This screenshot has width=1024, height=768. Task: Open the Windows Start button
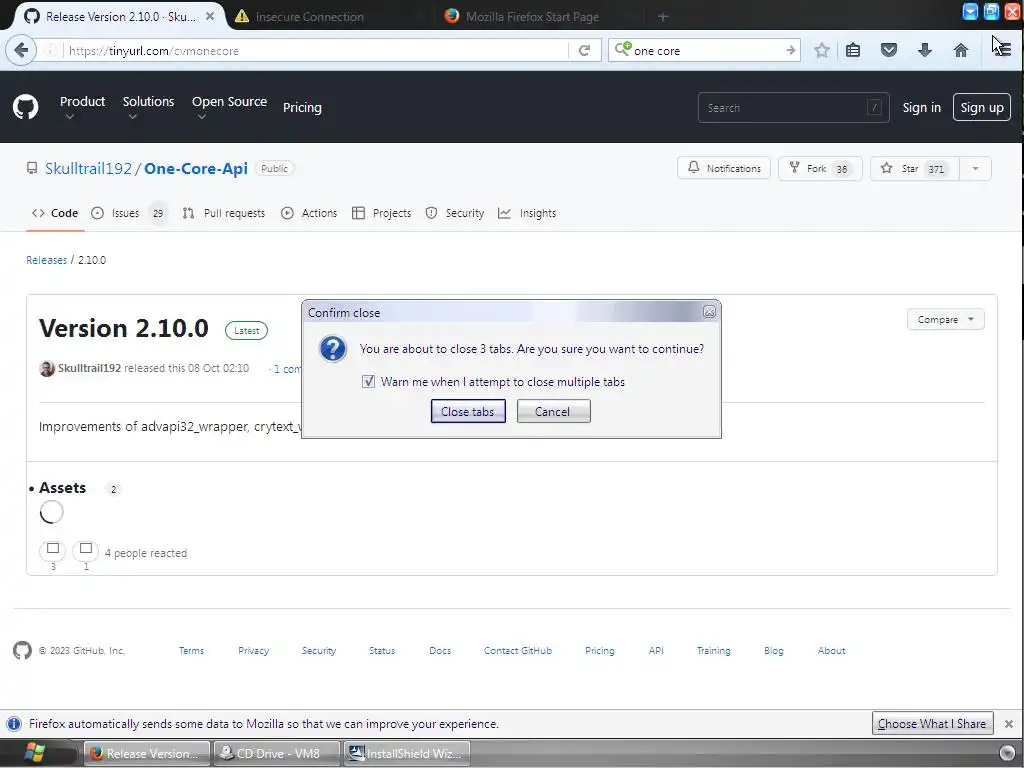point(33,753)
